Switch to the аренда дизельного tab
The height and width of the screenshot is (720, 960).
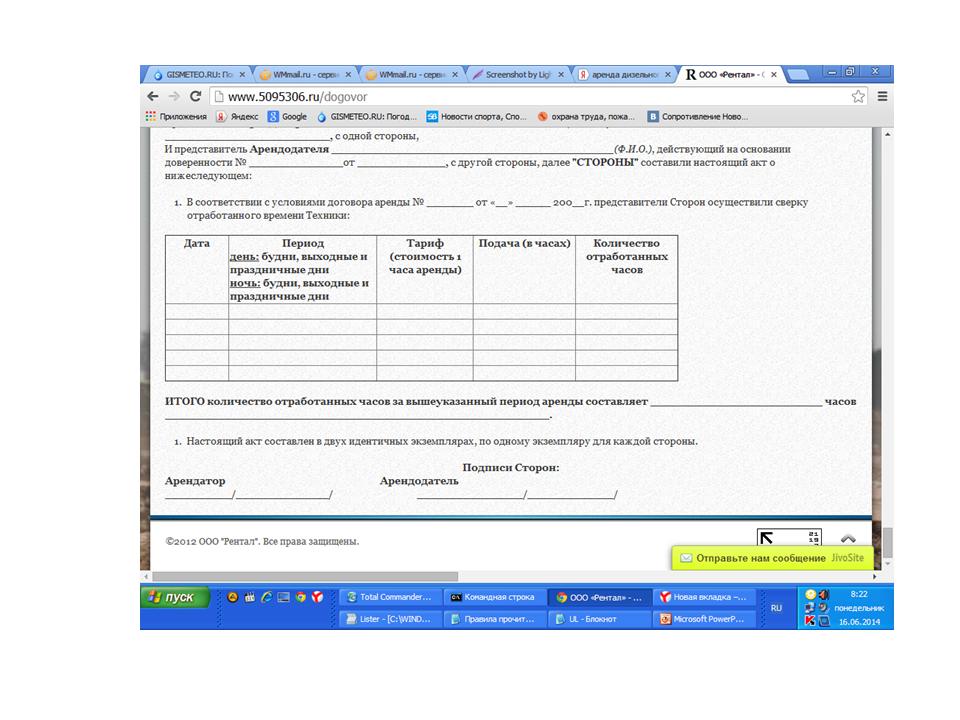(624, 74)
